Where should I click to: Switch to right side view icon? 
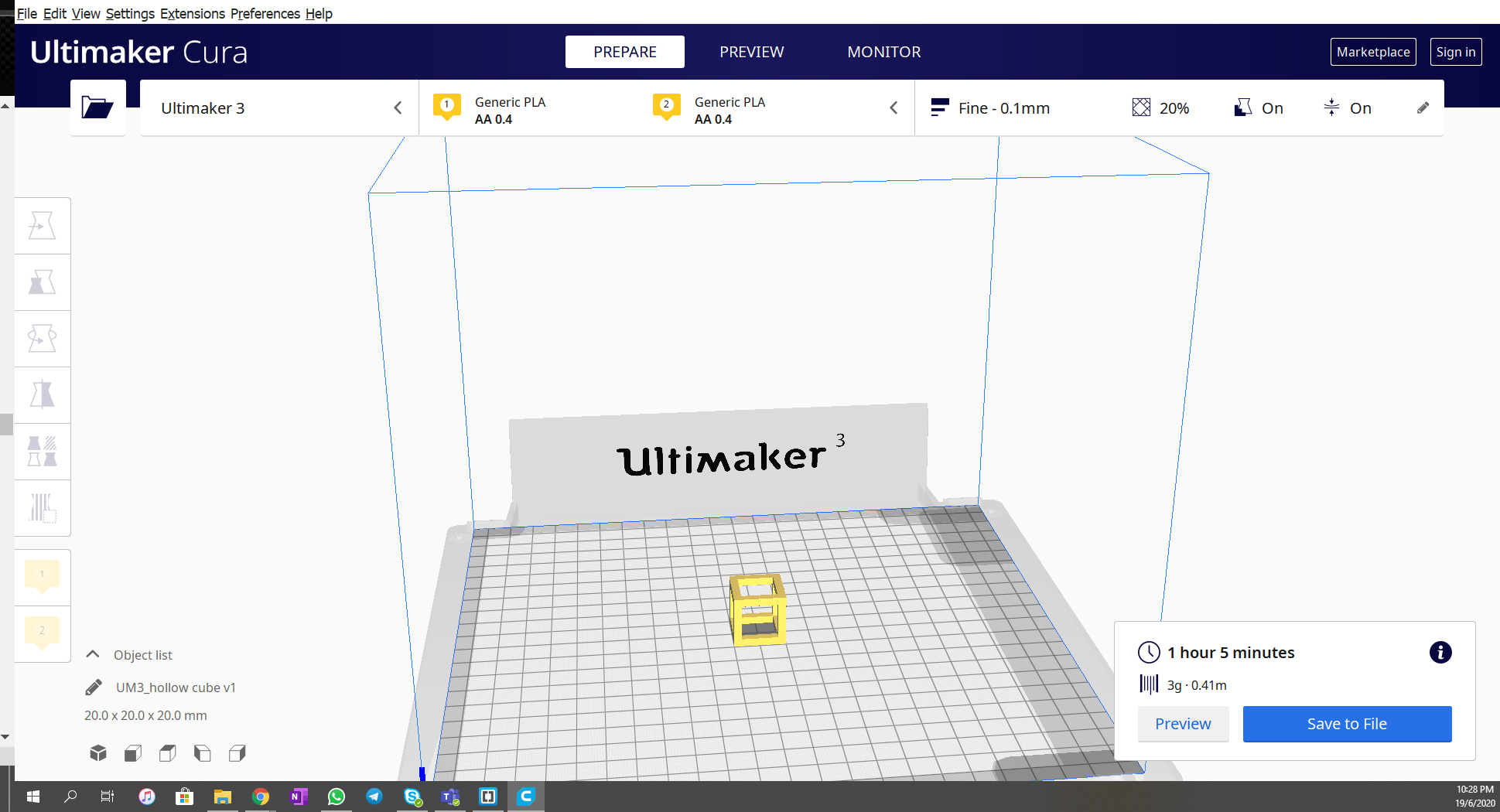pyautogui.click(x=237, y=753)
